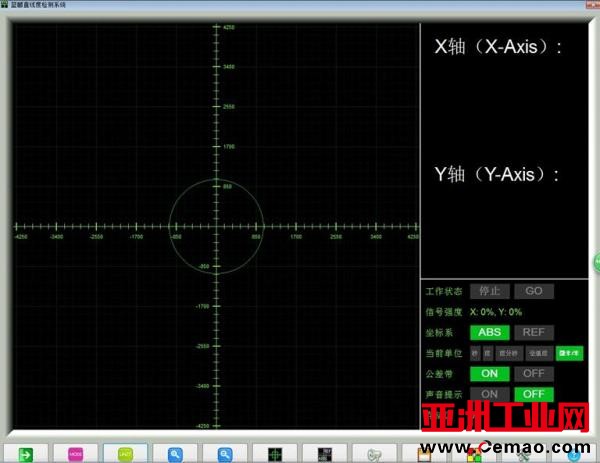Select the 停止 work status button
Image resolution: width=600 pixels, height=463 pixels.
pos(490,291)
